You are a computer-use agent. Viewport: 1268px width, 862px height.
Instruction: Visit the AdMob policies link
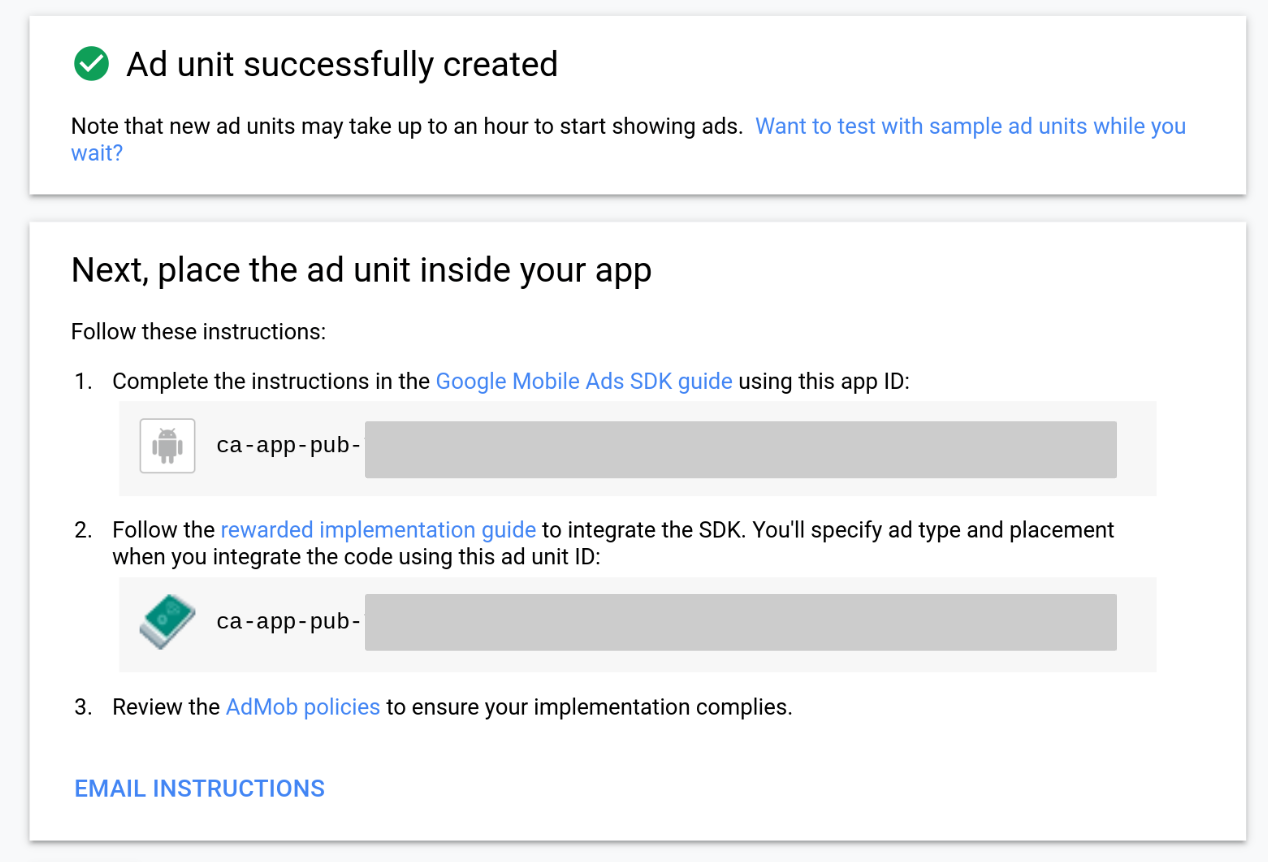[302, 707]
